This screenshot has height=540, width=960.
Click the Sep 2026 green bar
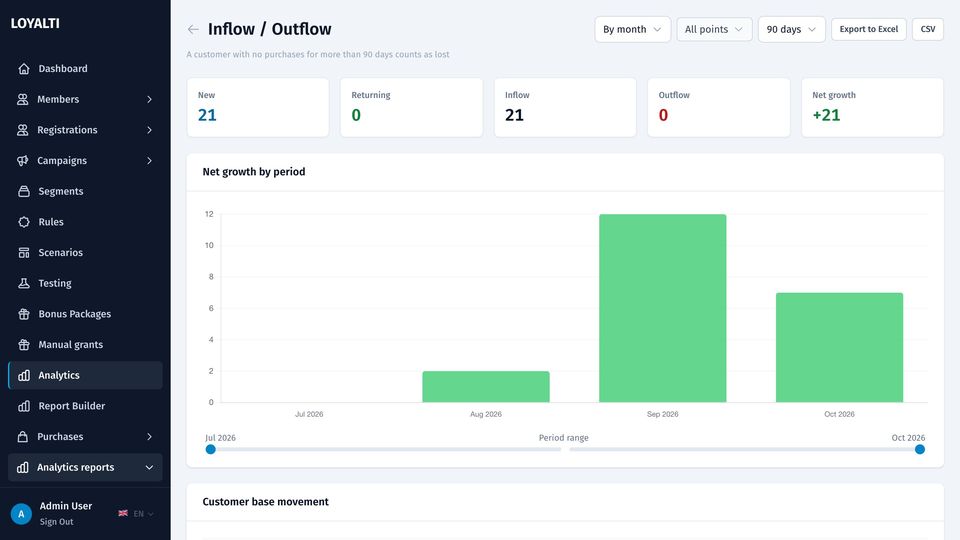tap(662, 308)
